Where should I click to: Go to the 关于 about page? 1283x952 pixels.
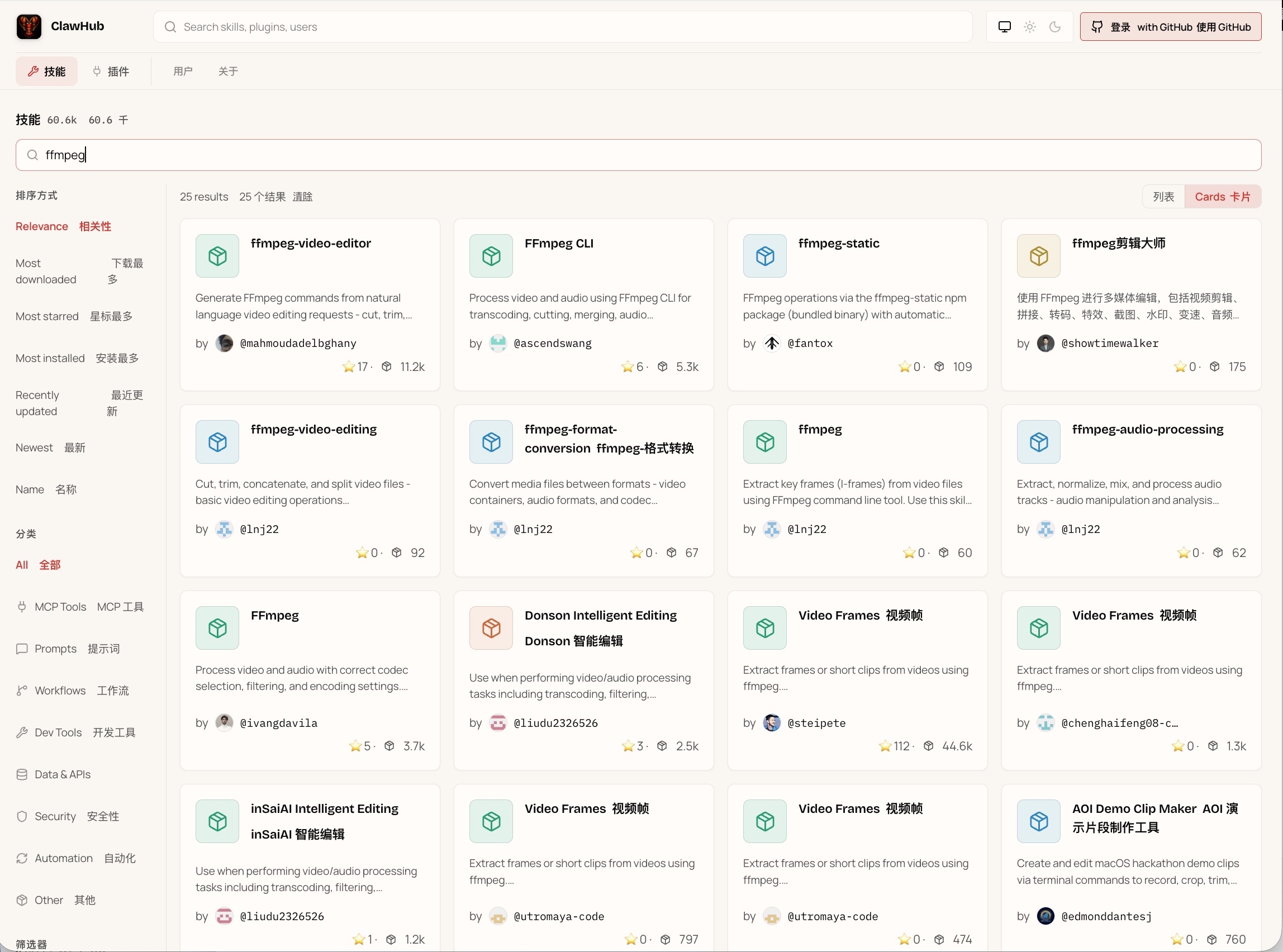pos(227,72)
